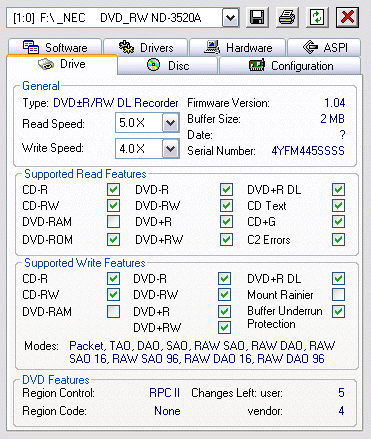Expand the Write Speed dropdown
The image size is (371, 439).
pyautogui.click(x=171, y=149)
